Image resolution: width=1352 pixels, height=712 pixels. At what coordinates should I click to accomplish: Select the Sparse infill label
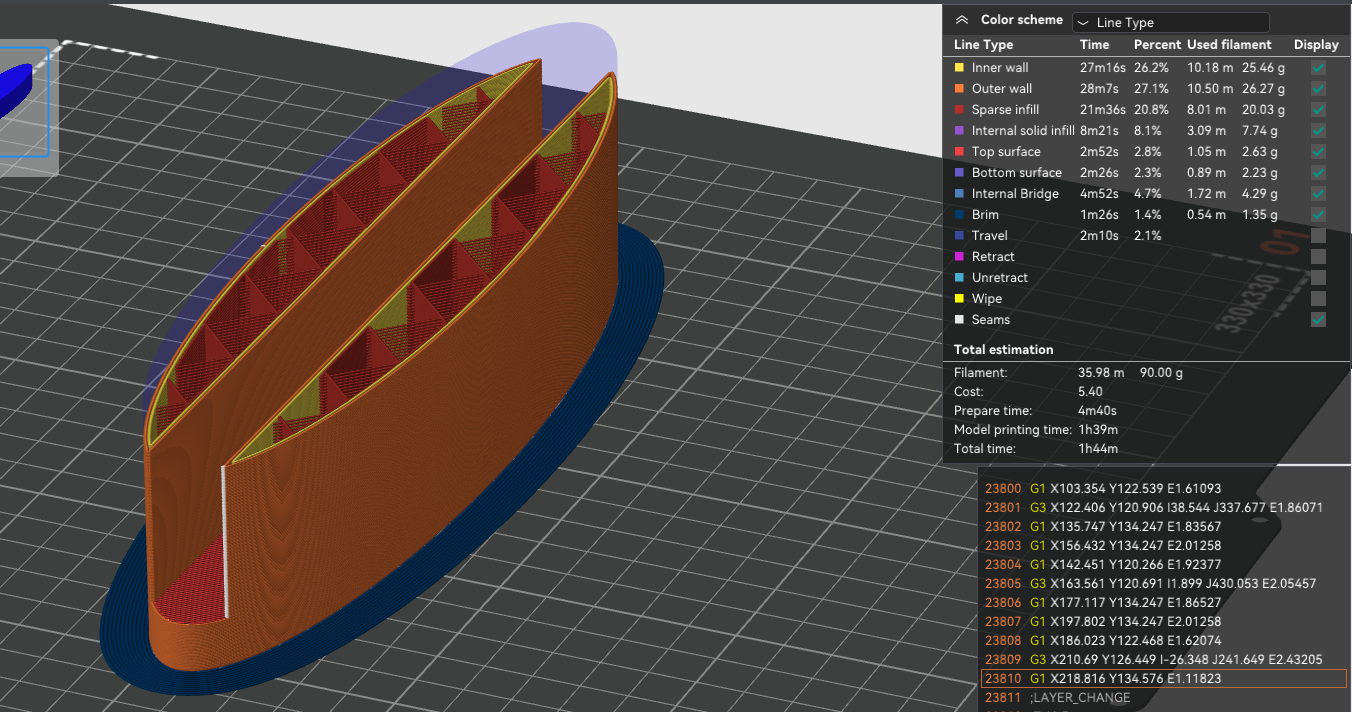pyautogui.click(x=1005, y=110)
